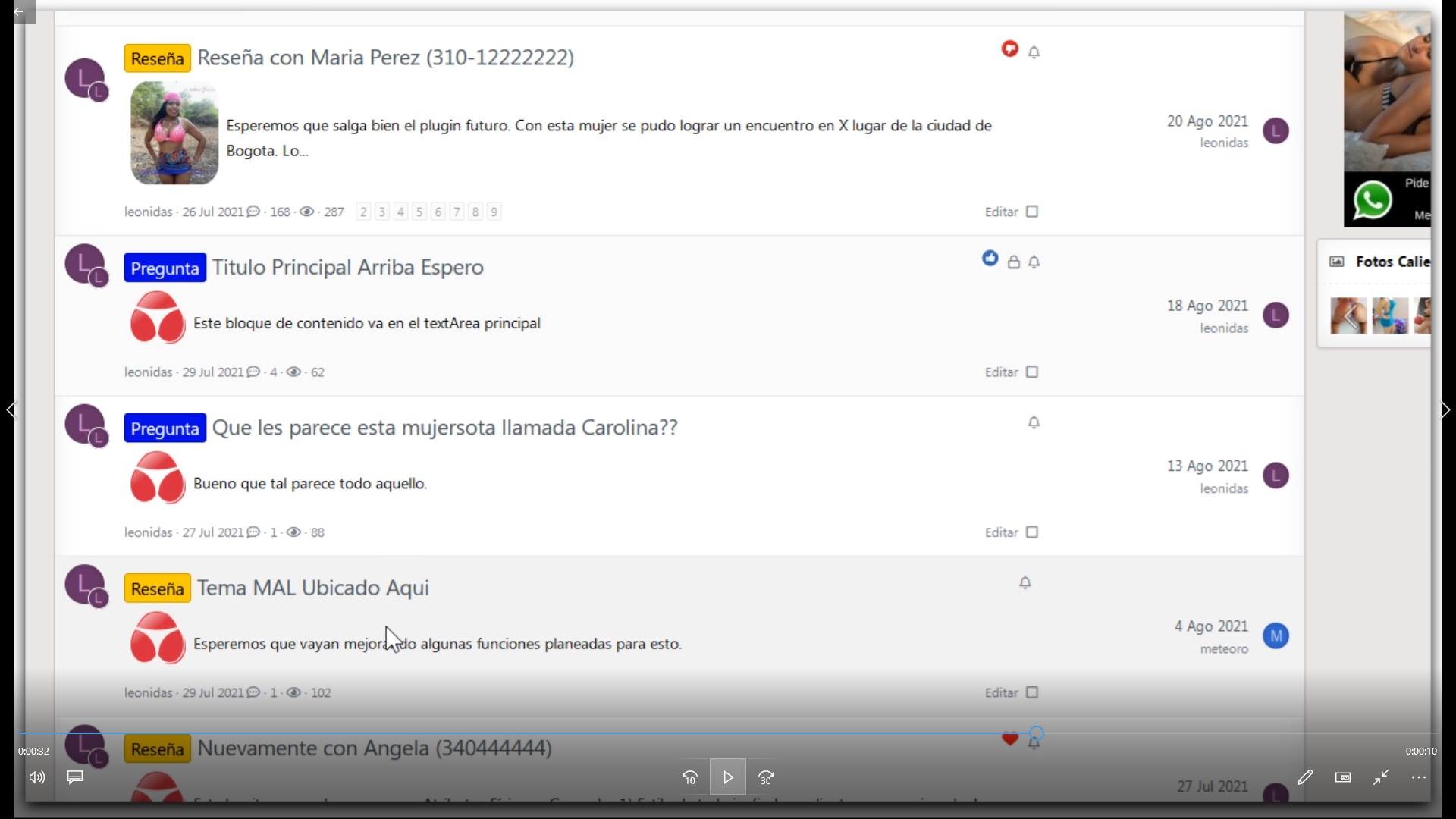Open author avatar on Maria Perez thread
The width and height of the screenshot is (1456, 819).
86,79
